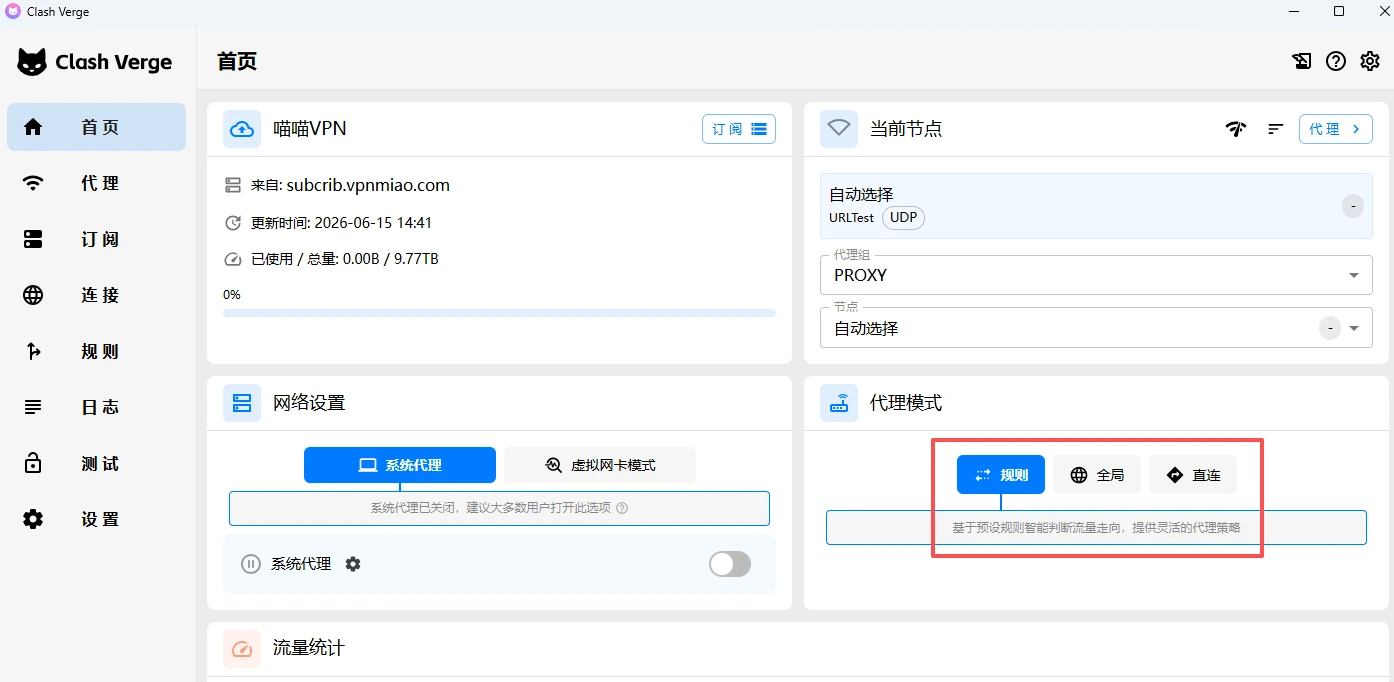Click the 代理 button with chevron

point(1336,129)
